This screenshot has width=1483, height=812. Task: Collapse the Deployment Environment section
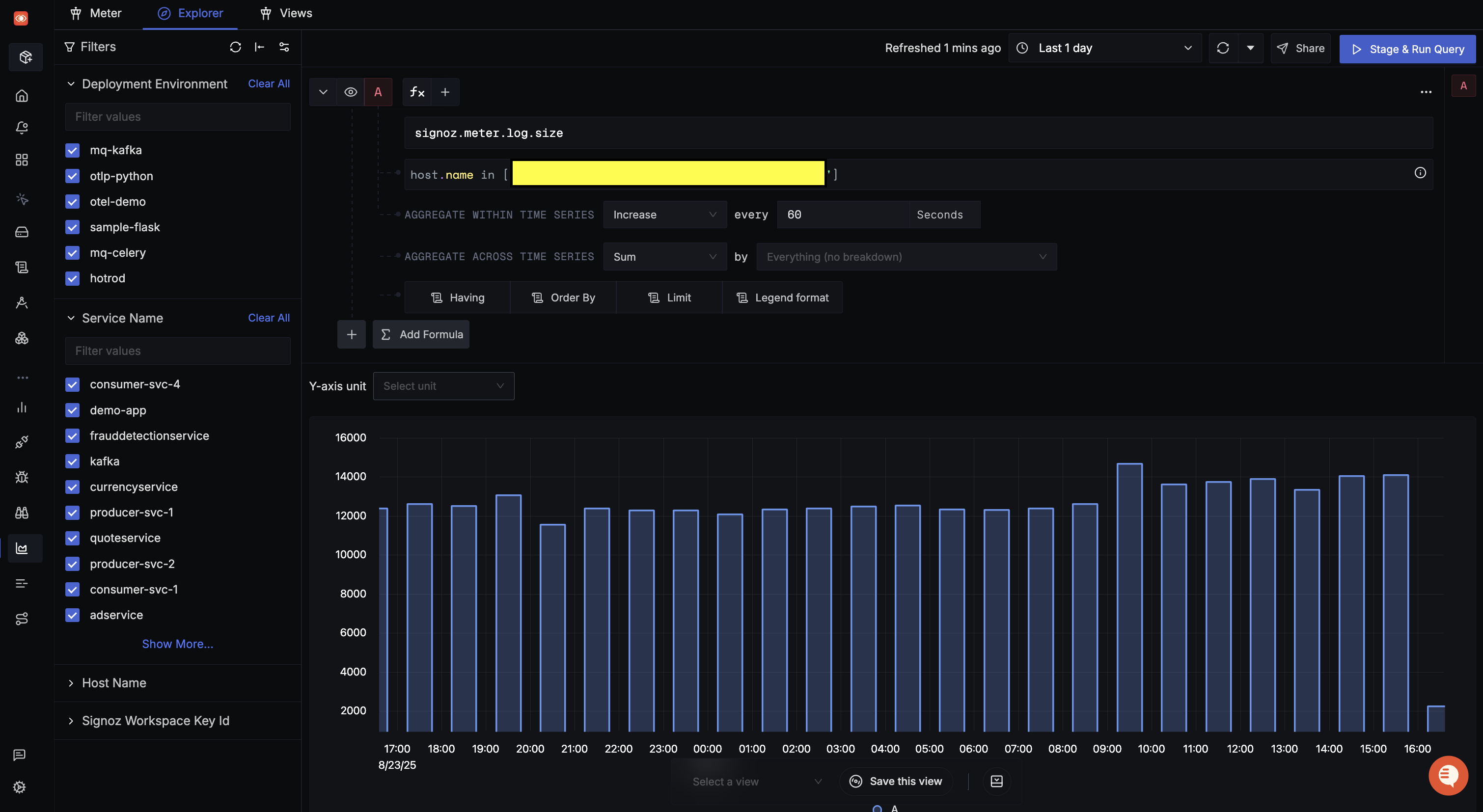click(71, 84)
